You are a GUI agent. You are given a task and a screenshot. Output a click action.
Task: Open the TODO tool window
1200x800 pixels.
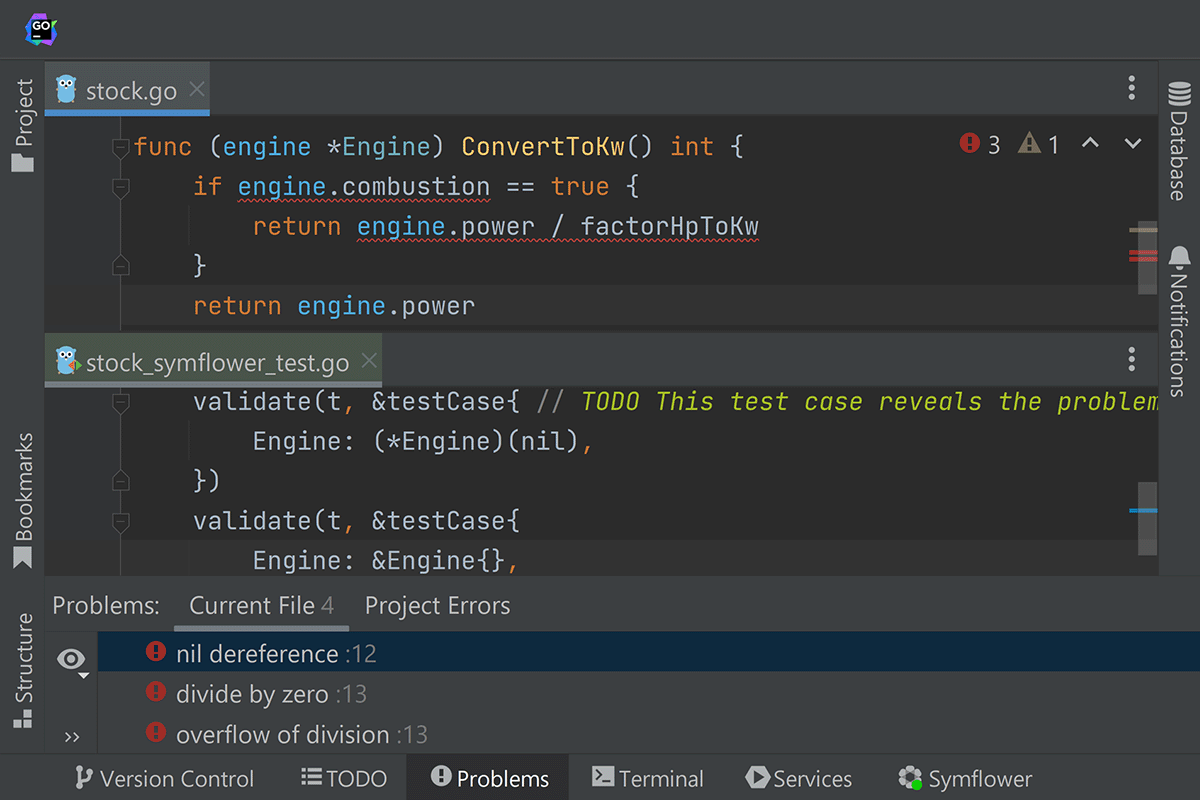[x=343, y=778]
